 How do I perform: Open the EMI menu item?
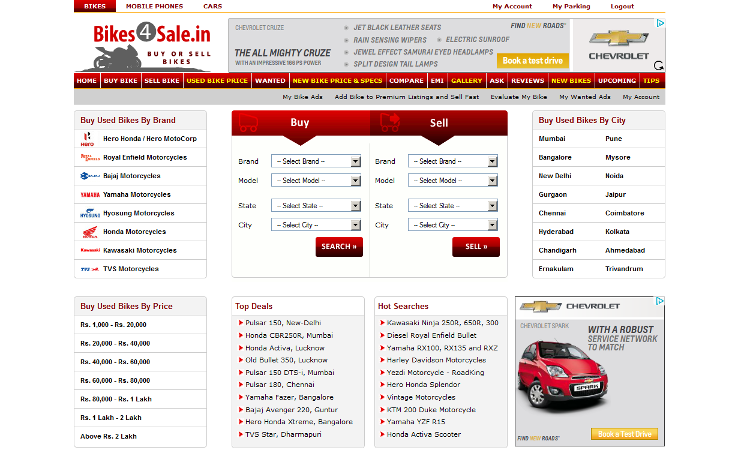(x=437, y=81)
